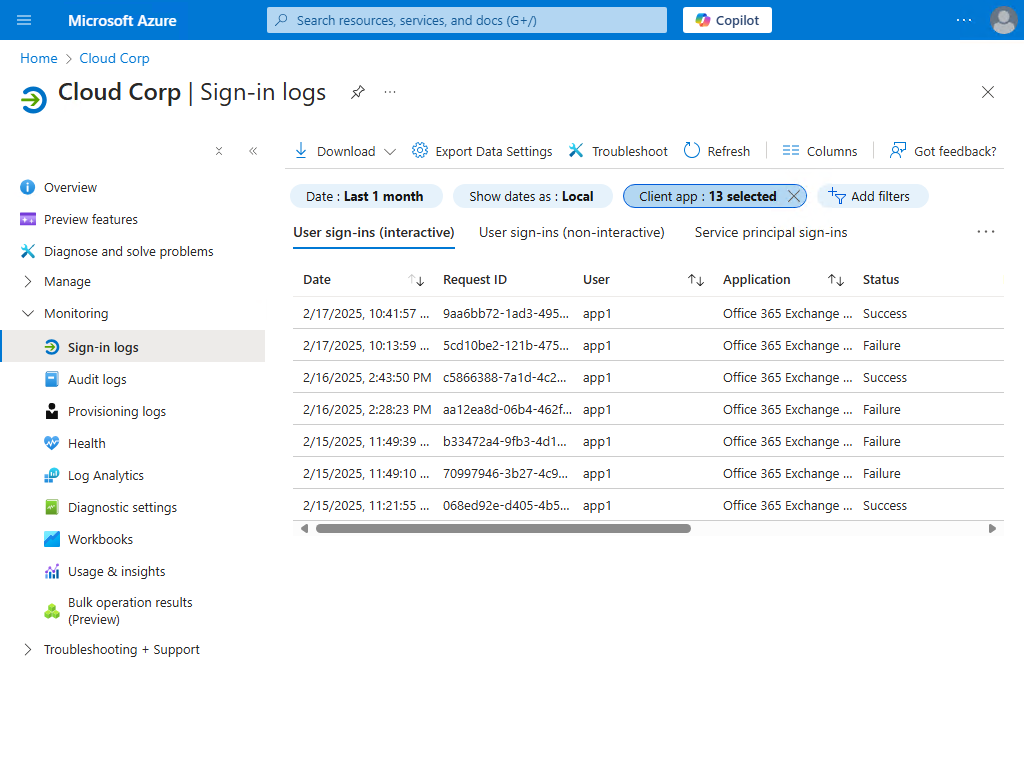The image size is (1024, 768).
Task: Click the scroll right arrow of the table
Action: [992, 528]
